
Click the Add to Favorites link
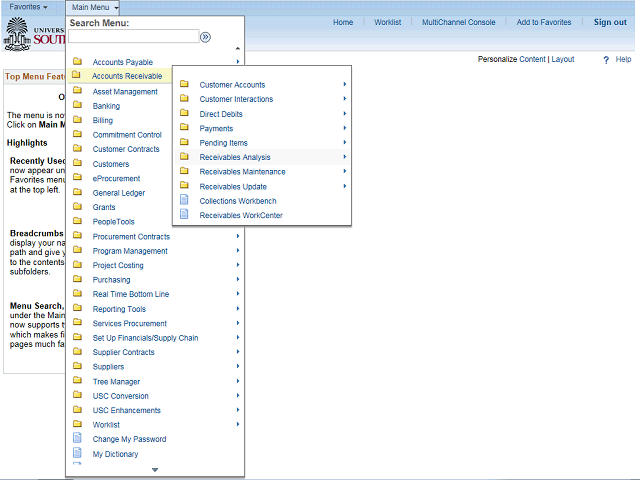[x=544, y=22]
